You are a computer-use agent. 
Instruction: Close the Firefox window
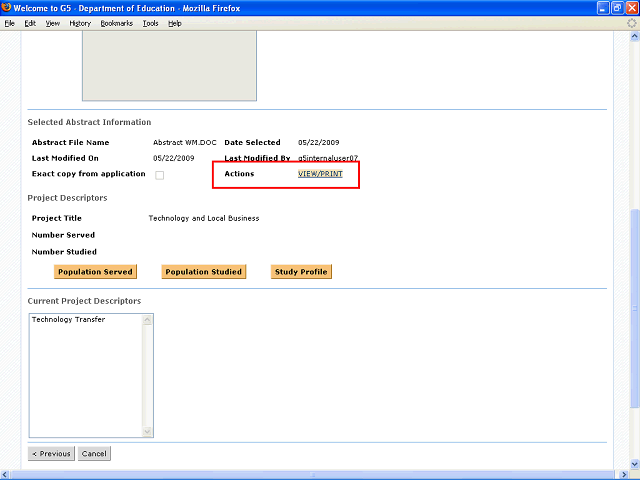(x=632, y=8)
